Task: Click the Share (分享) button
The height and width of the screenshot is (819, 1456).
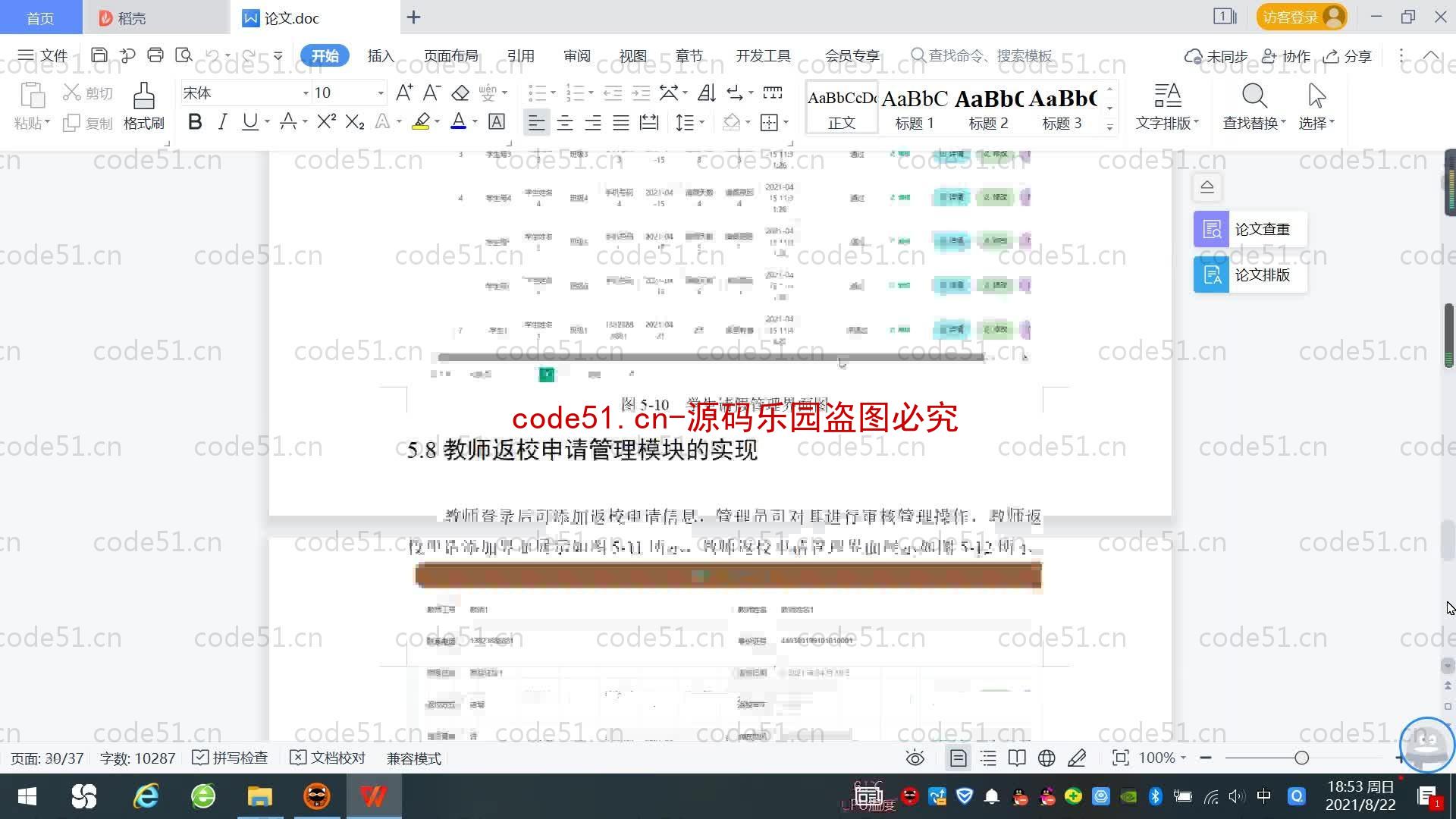Action: 1348,56
